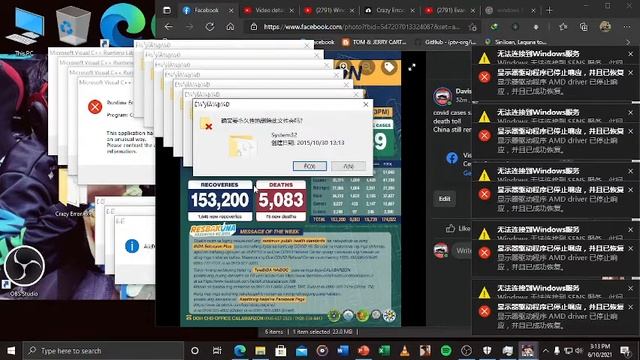The height and width of the screenshot is (360, 640).
Task: Go back to the previous page in Edge
Action: (x=169, y=27)
